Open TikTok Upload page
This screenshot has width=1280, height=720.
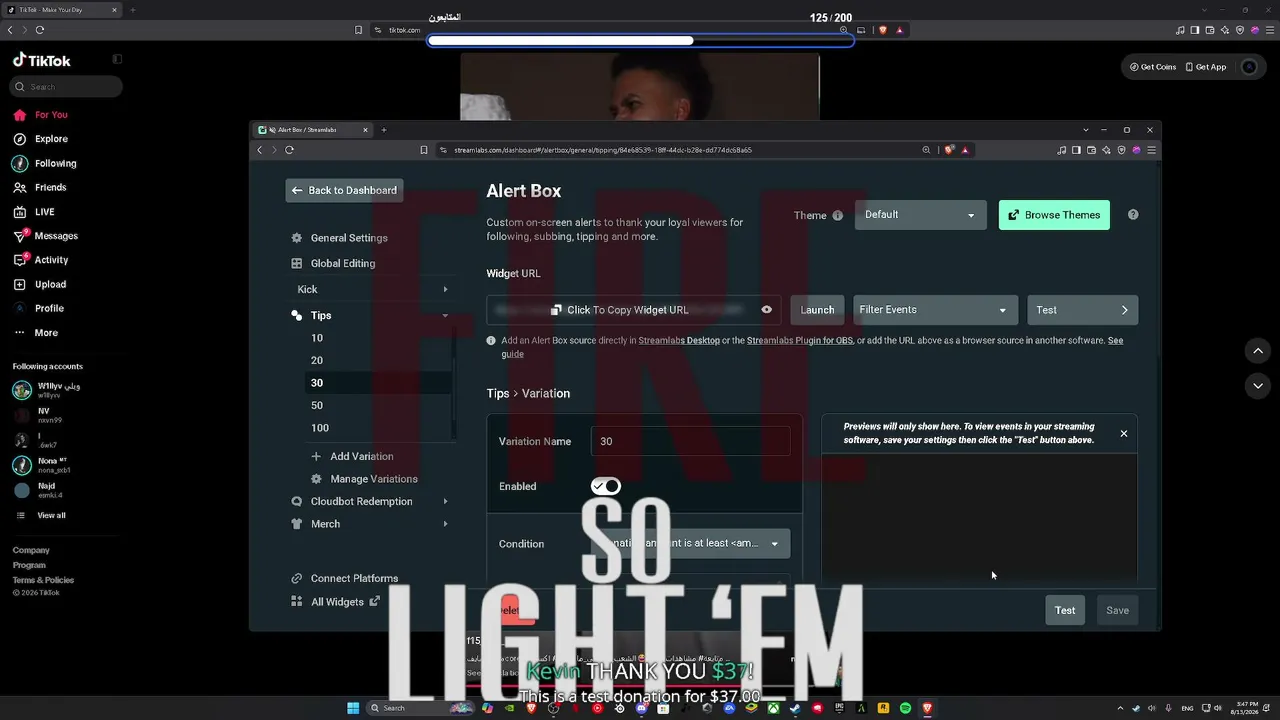[x=50, y=284]
